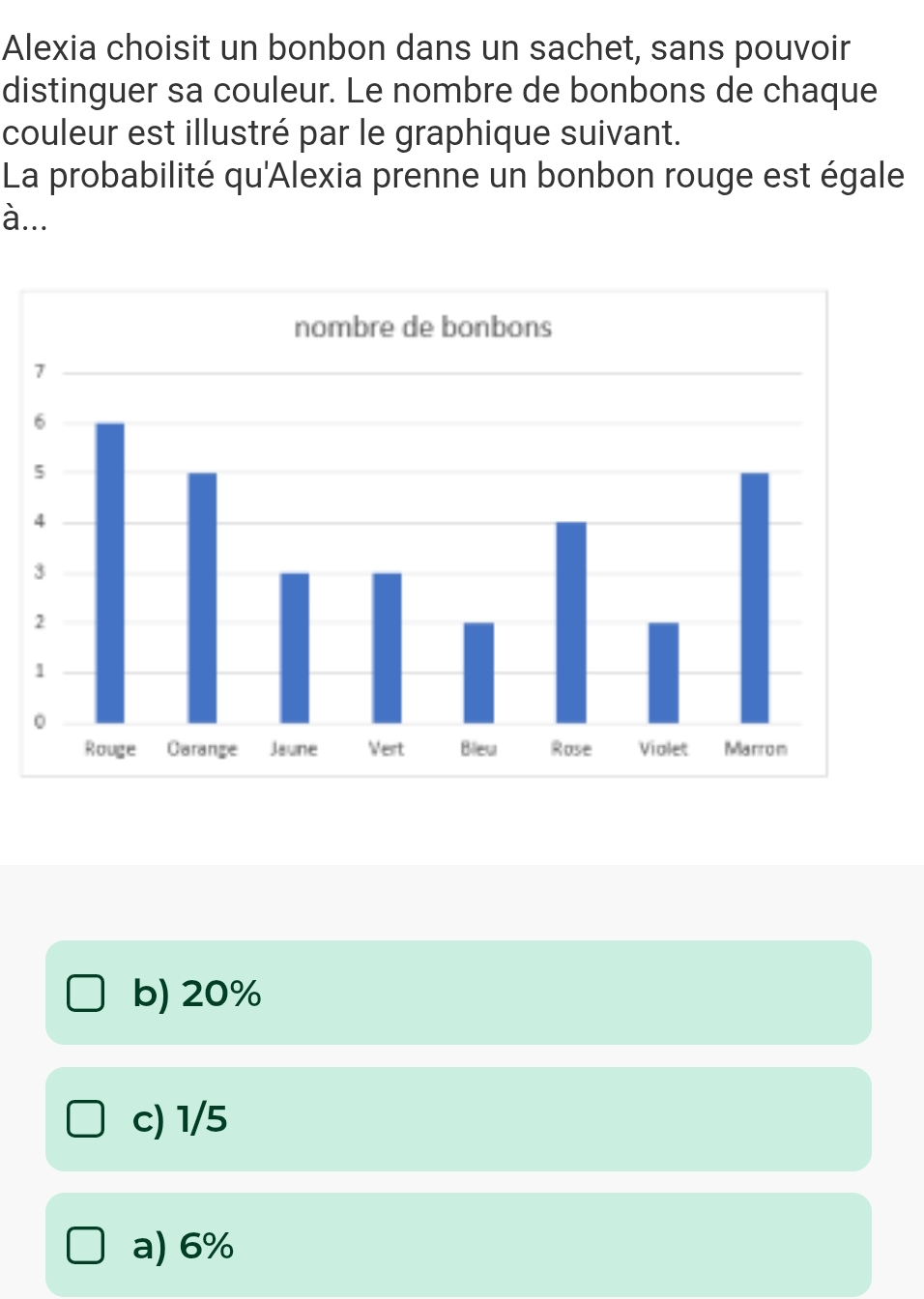Enable the a) 6% checkbox
Screen dimensions: 924x1299
coord(85,1246)
